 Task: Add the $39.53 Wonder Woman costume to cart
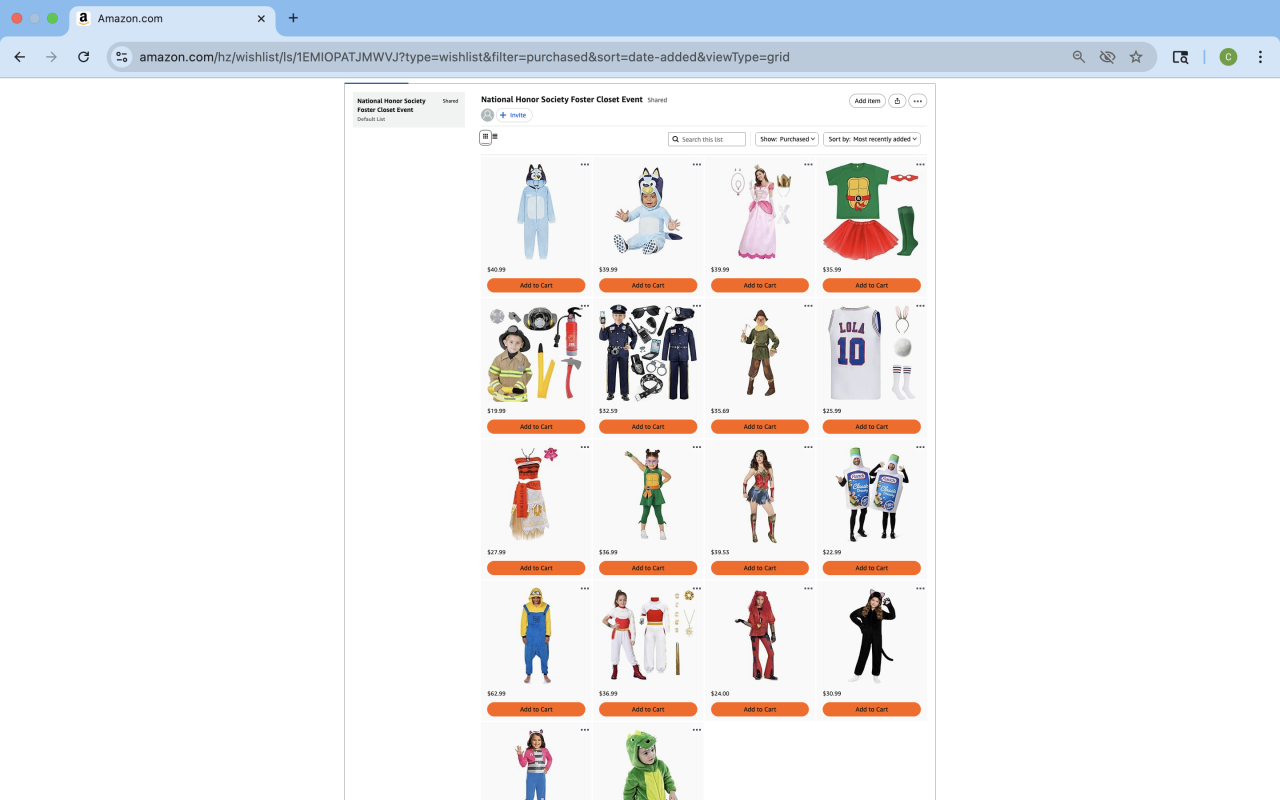[760, 568]
